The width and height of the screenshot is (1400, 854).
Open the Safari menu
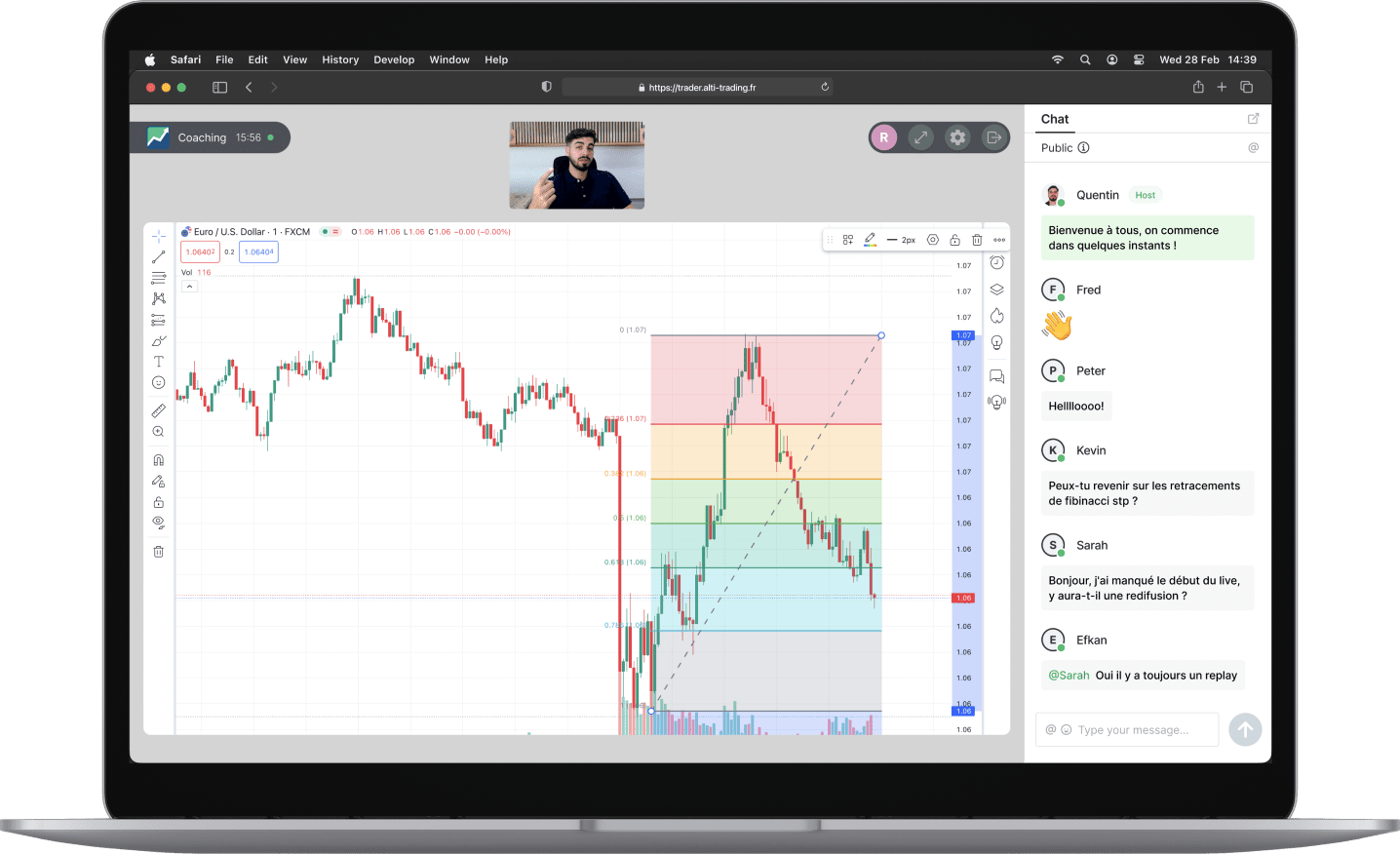point(185,59)
